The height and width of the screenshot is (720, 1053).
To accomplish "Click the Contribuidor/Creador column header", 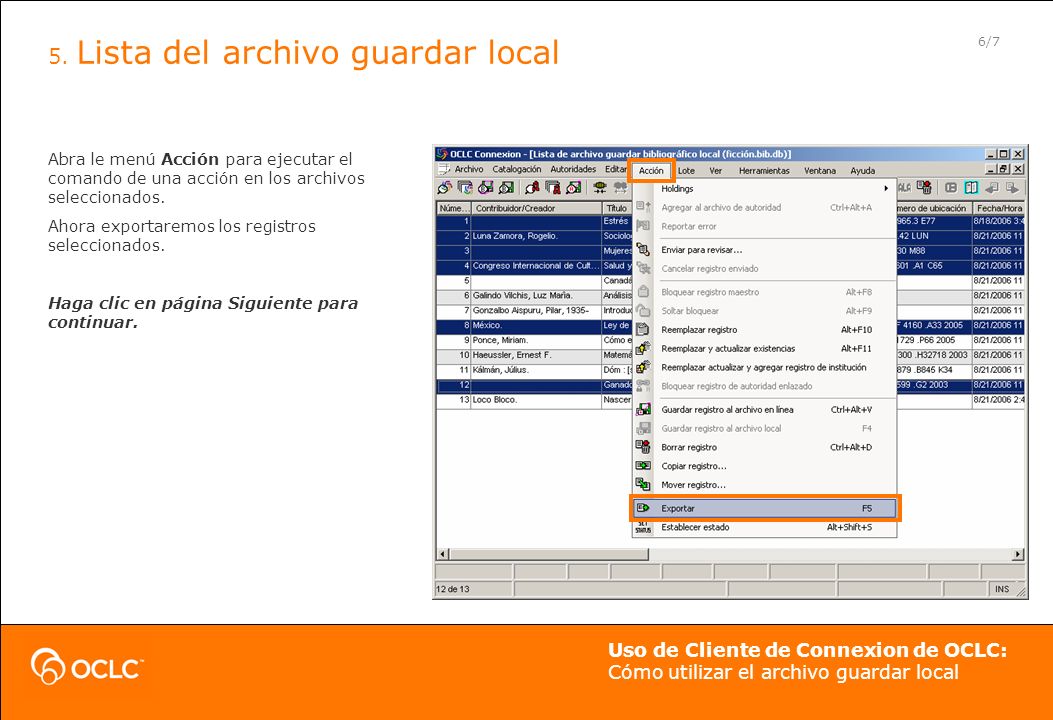I will coord(536,208).
